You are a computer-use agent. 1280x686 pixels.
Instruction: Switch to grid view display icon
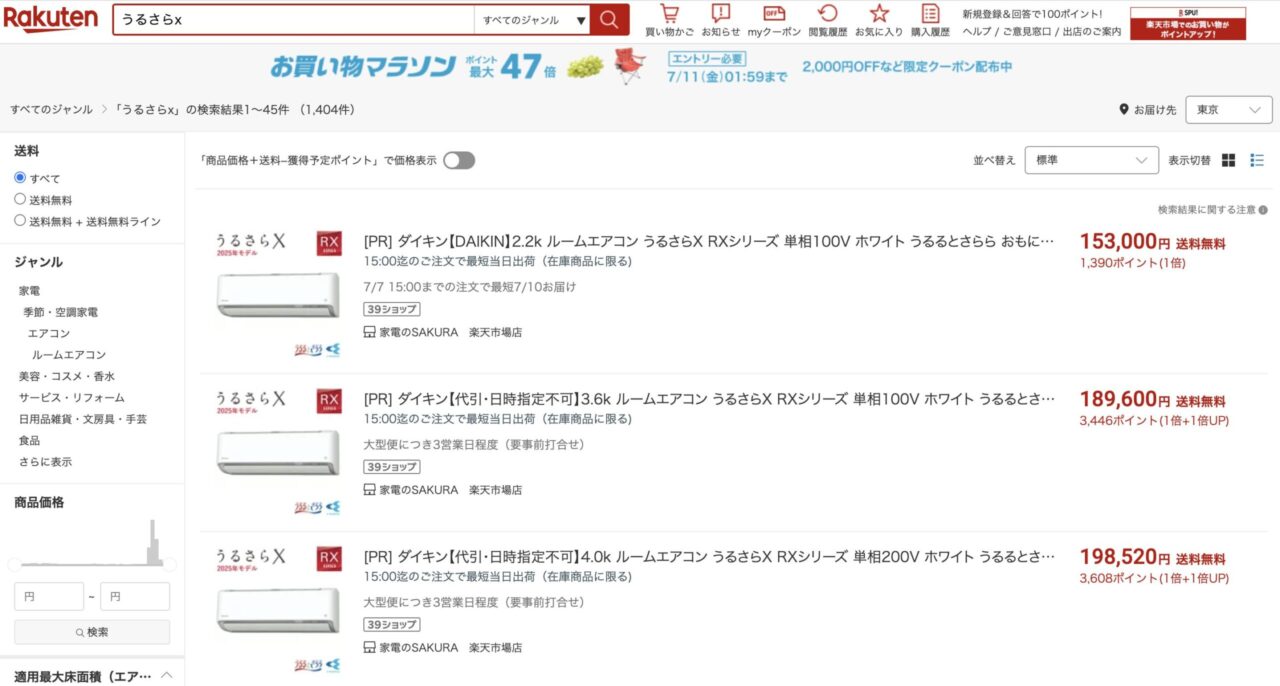[x=1229, y=160]
